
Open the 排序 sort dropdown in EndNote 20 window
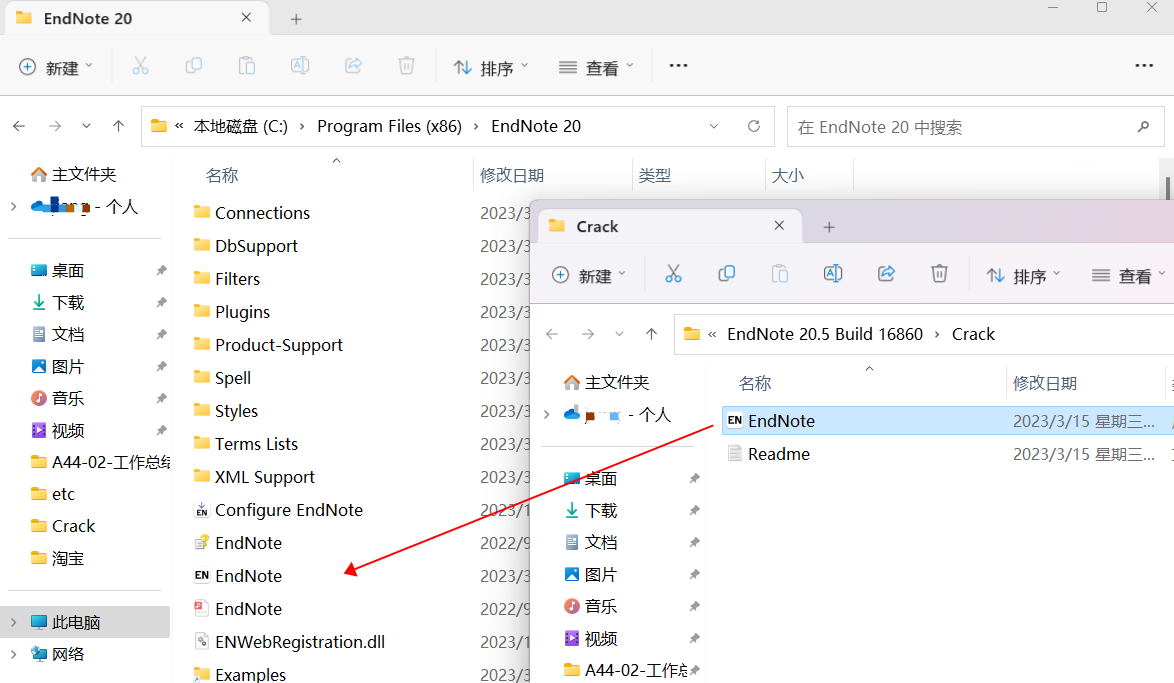pos(491,67)
